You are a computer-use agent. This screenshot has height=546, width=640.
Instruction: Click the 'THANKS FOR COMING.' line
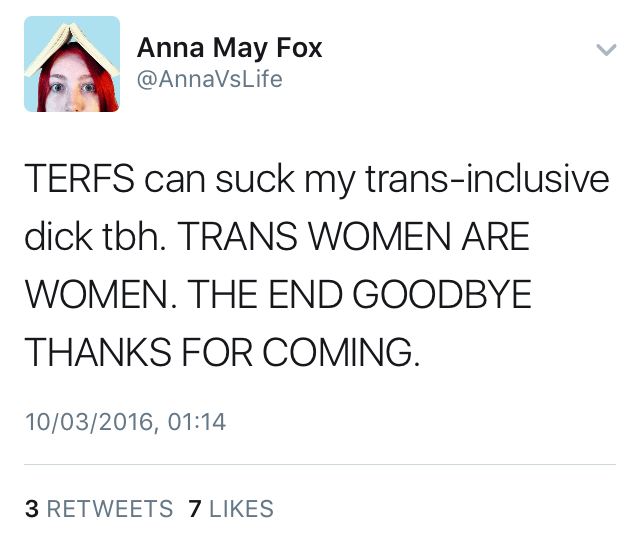pos(221,351)
